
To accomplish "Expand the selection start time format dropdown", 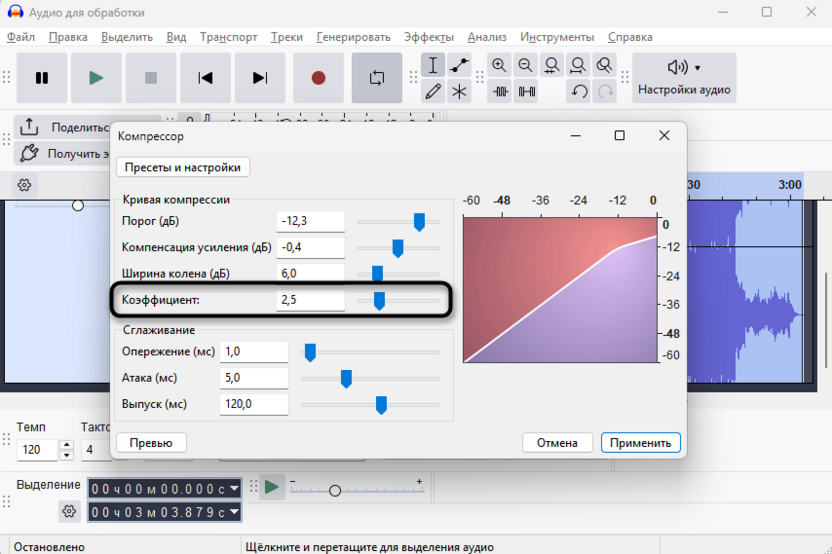I will tap(234, 488).
